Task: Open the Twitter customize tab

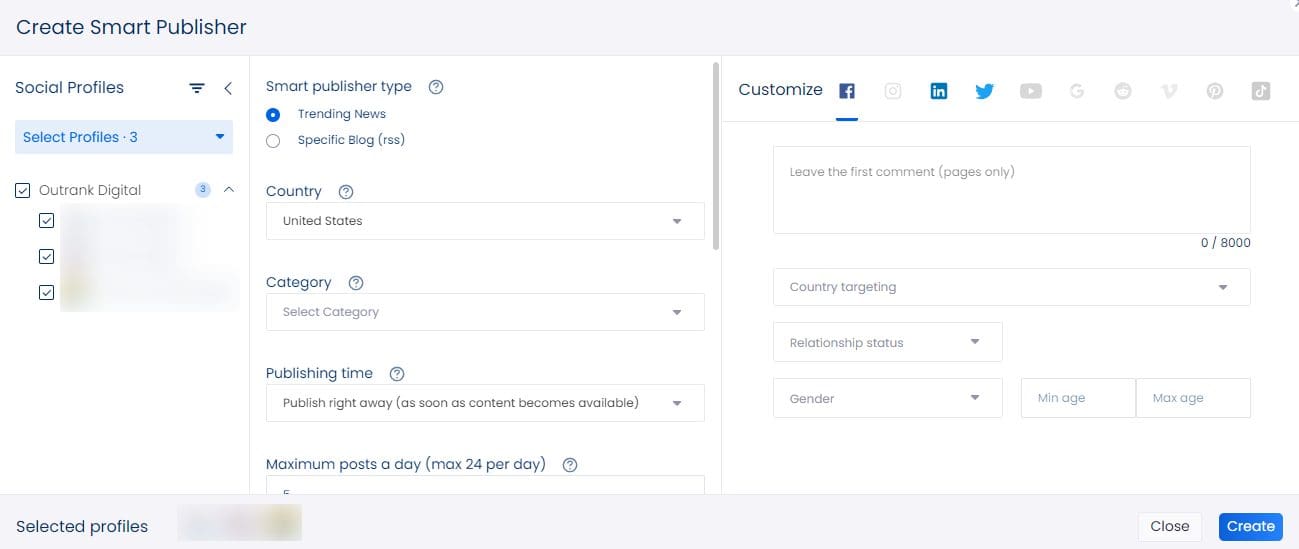Action: point(985,91)
